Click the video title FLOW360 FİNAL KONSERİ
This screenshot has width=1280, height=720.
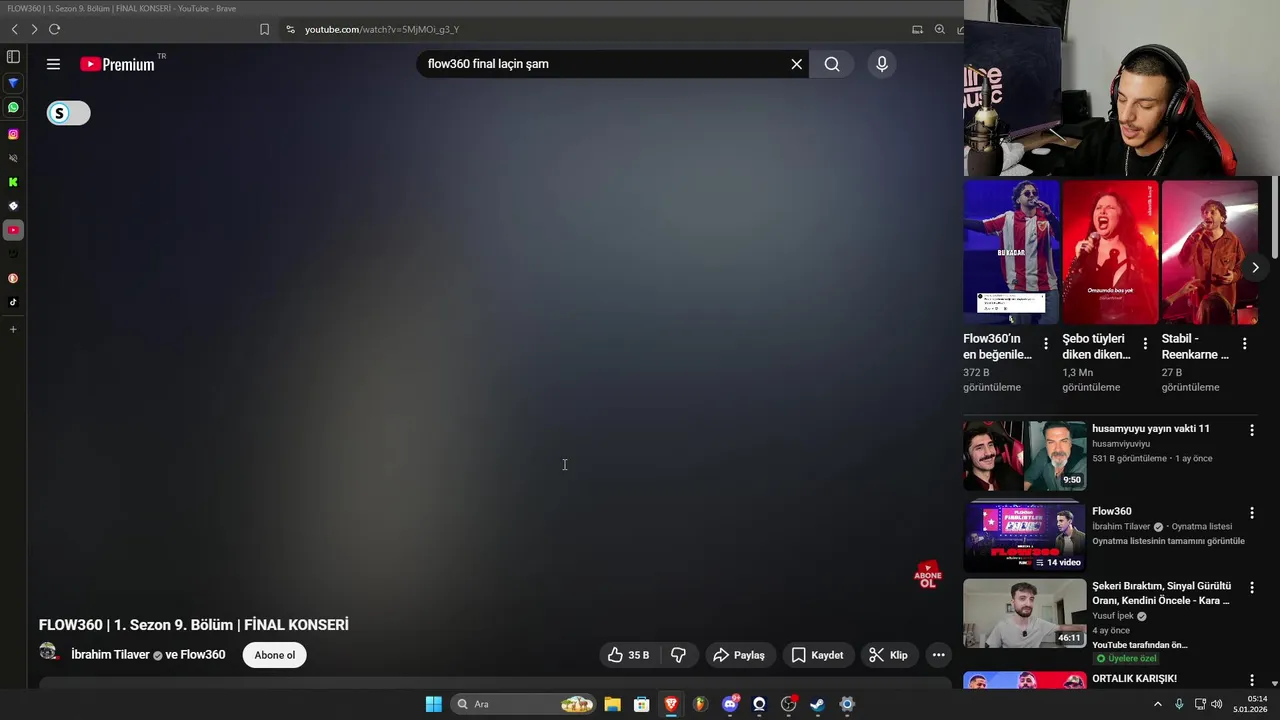coord(194,625)
